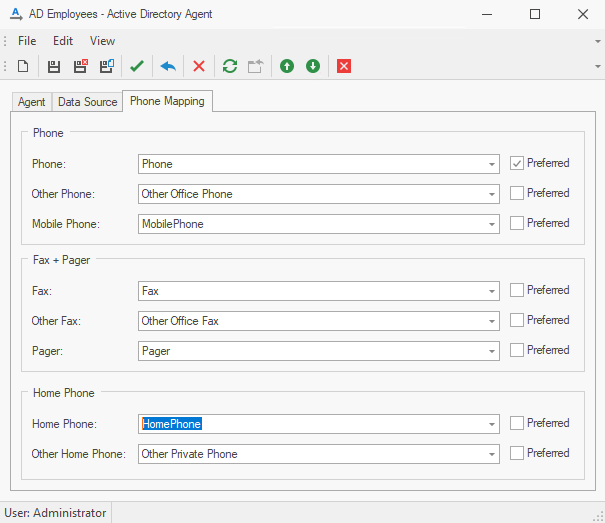Click the 'Home Phone' group box heading
This screenshot has height=523, width=605.
(64, 393)
